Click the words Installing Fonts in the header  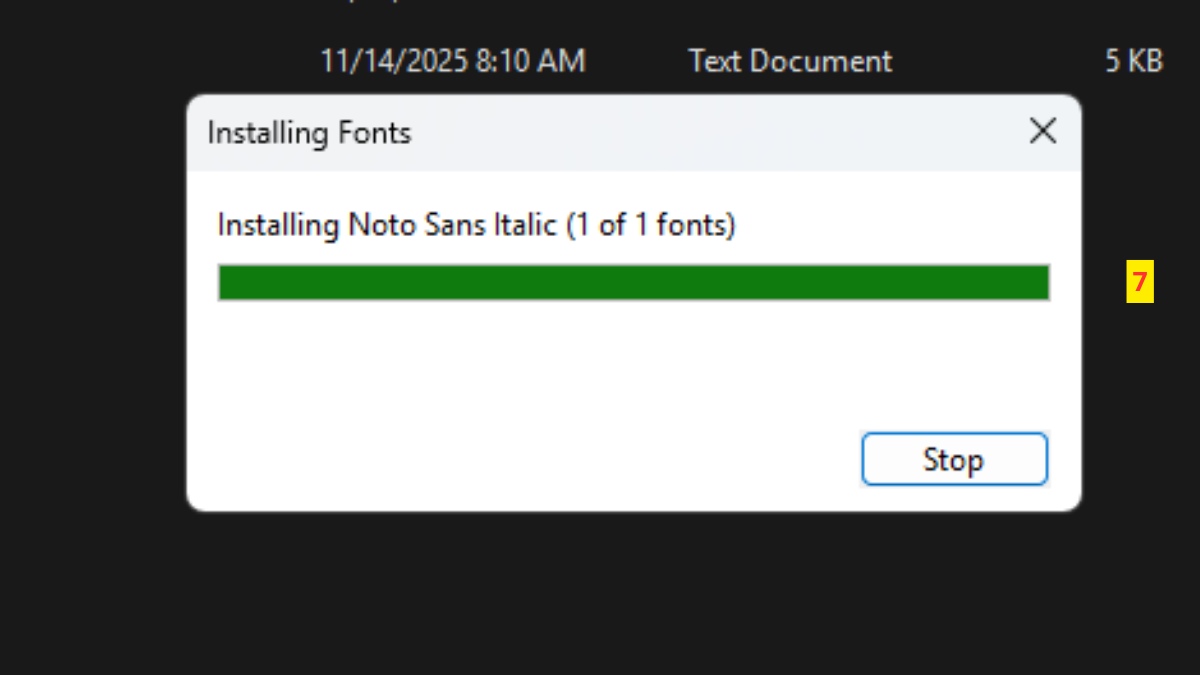[x=307, y=132]
